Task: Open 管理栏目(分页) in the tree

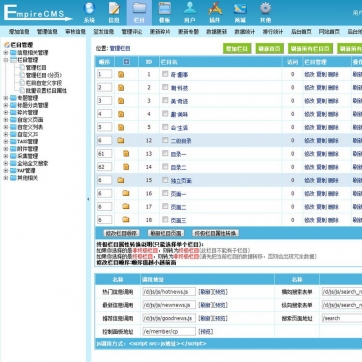Action: pos(44,75)
